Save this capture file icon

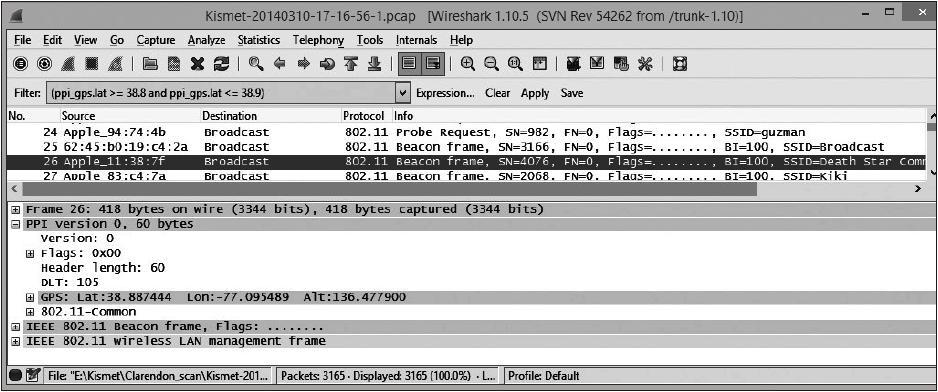pos(173,64)
